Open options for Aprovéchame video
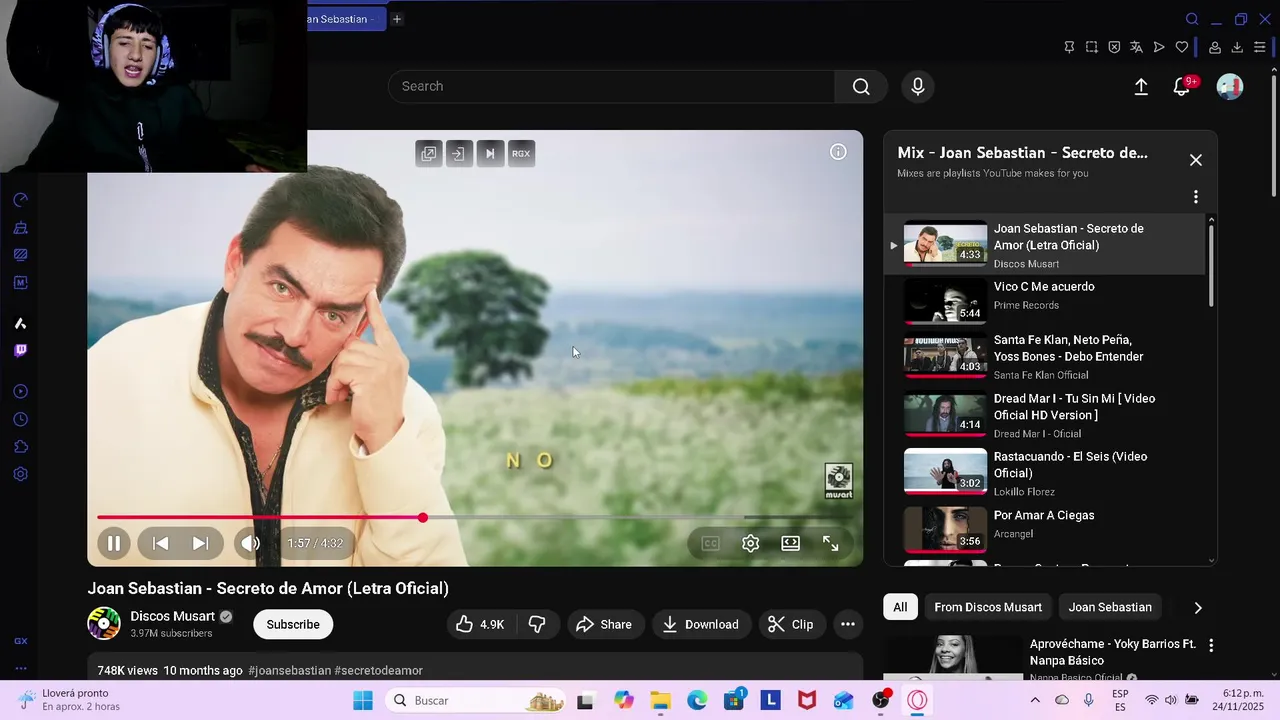 [x=1211, y=646]
